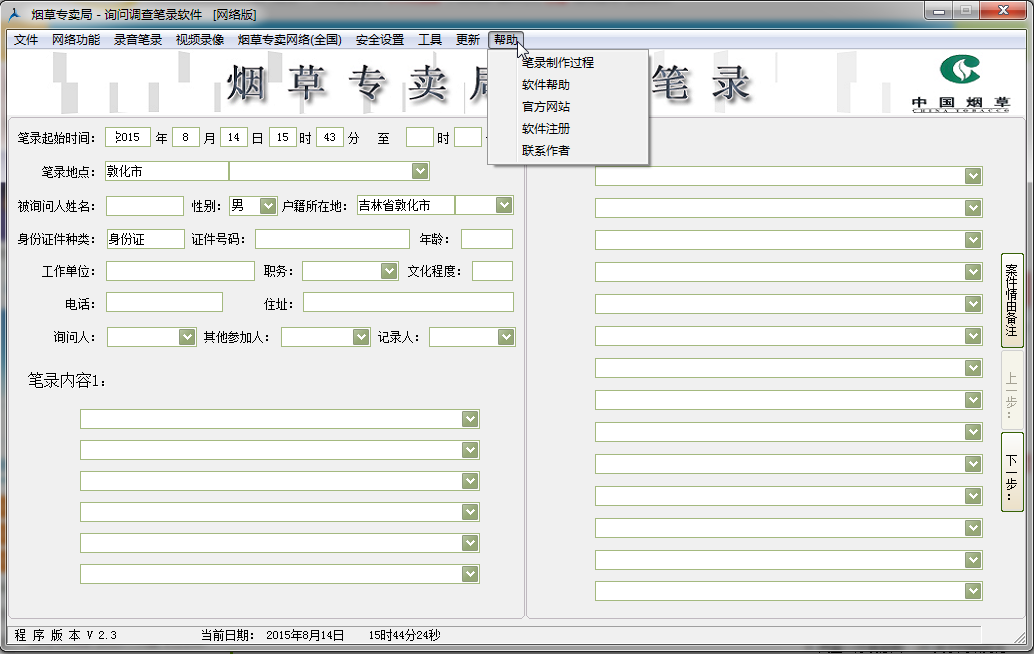
Task: Click the app icon in title bar
Action: coord(15,14)
